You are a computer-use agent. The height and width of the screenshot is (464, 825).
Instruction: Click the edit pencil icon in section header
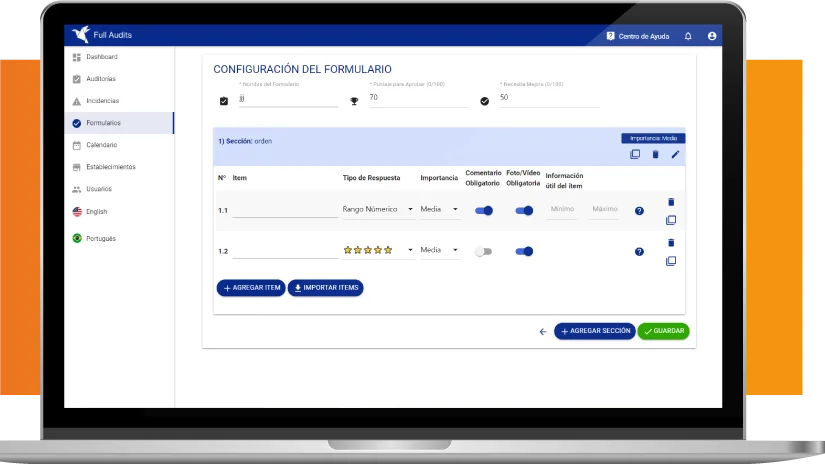tap(675, 154)
